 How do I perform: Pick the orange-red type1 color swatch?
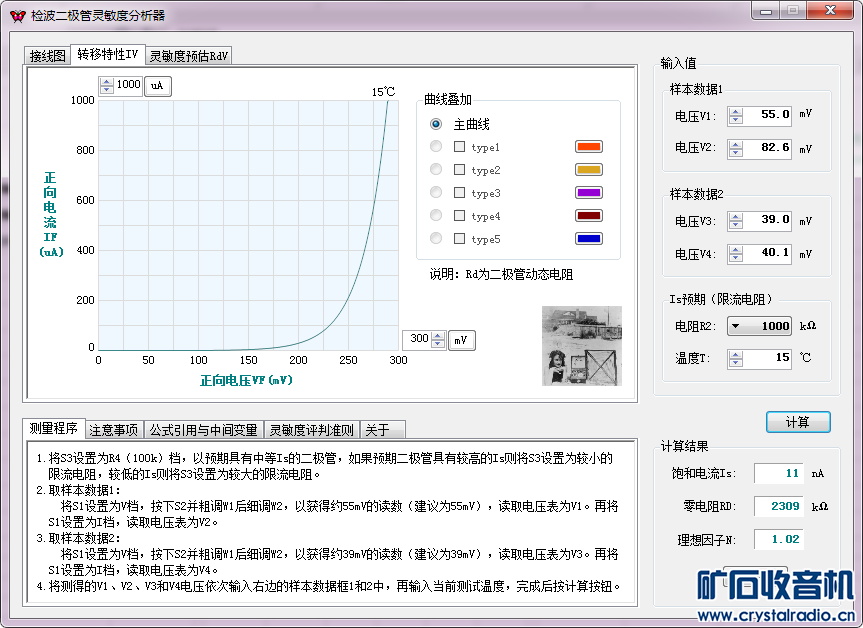click(x=589, y=146)
